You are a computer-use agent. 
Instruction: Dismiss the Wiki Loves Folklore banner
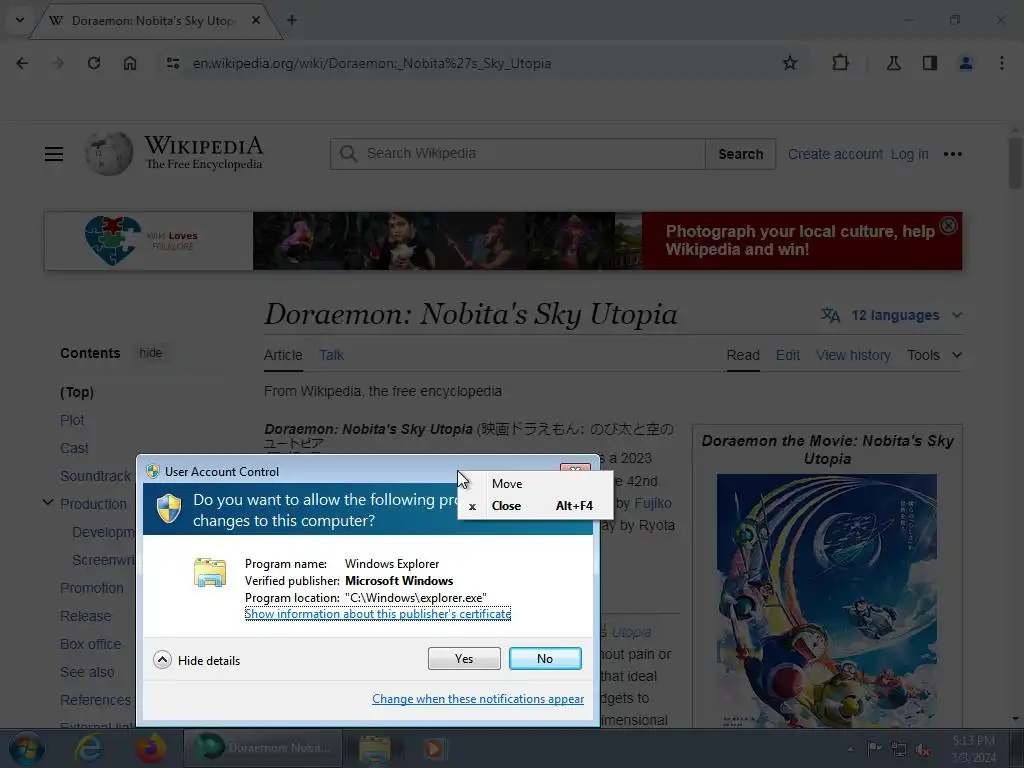pyautogui.click(x=948, y=225)
